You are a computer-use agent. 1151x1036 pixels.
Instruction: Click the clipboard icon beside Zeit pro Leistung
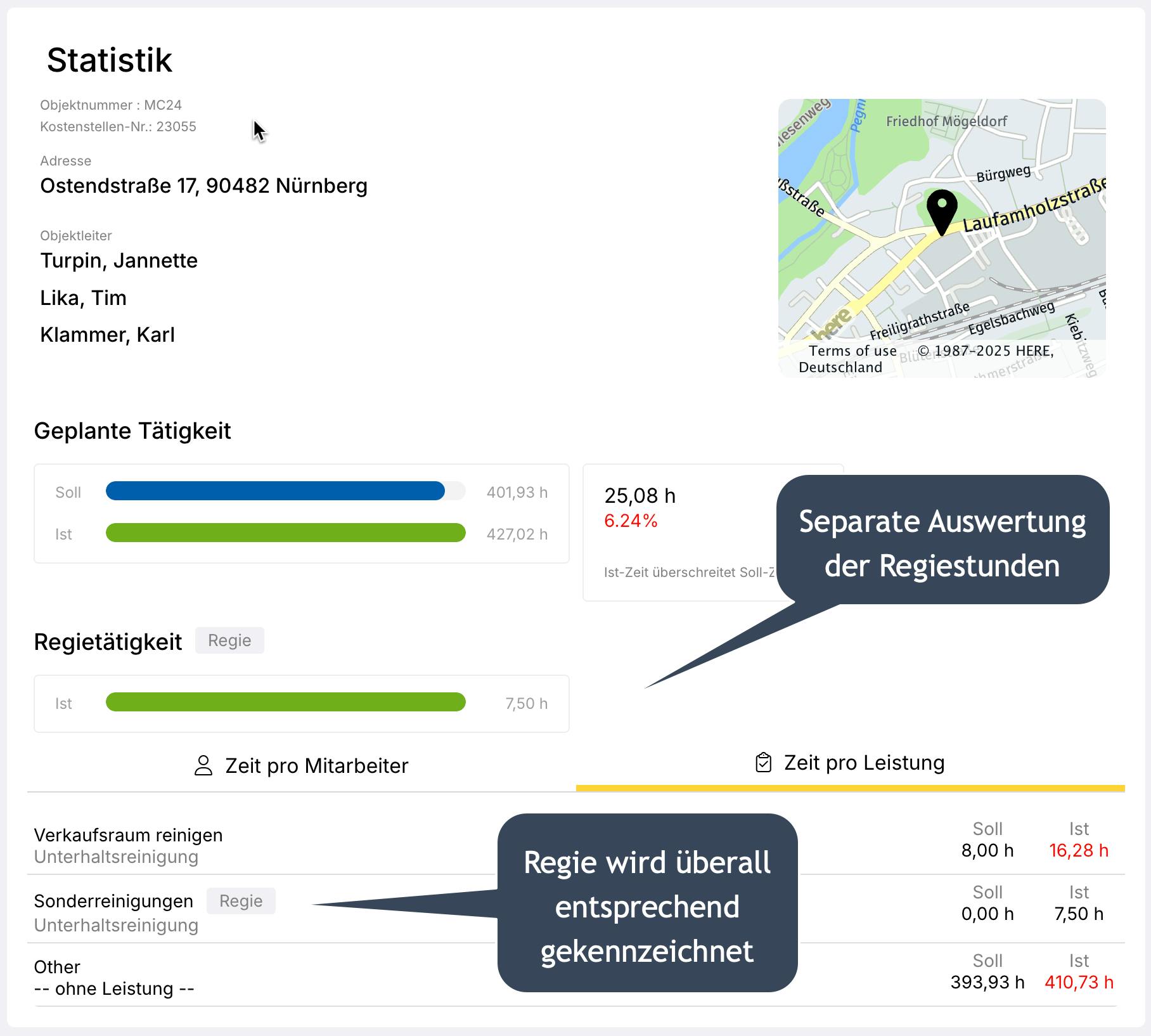(x=764, y=763)
